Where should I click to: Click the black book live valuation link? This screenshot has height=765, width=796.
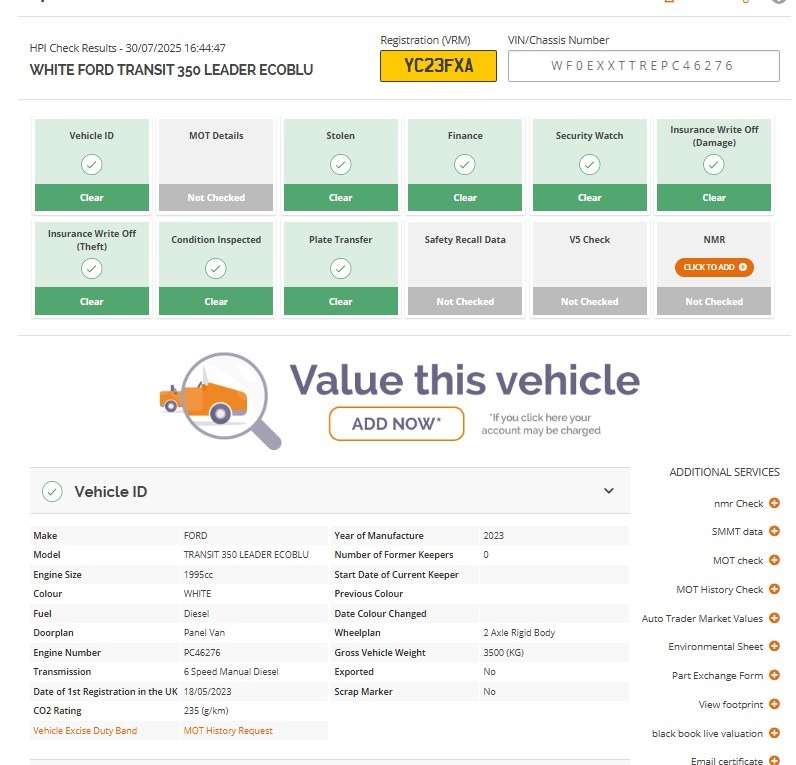[x=707, y=734]
